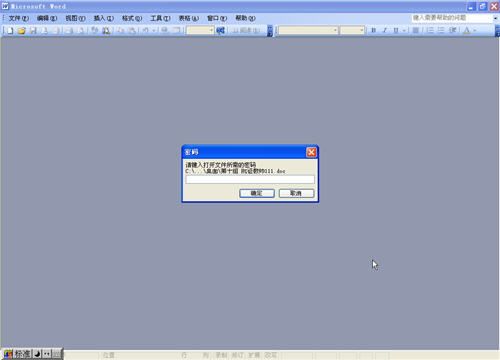Click the Research books icon in toolbar
The width and height of the screenshot is (500, 360).
click(x=106, y=31)
